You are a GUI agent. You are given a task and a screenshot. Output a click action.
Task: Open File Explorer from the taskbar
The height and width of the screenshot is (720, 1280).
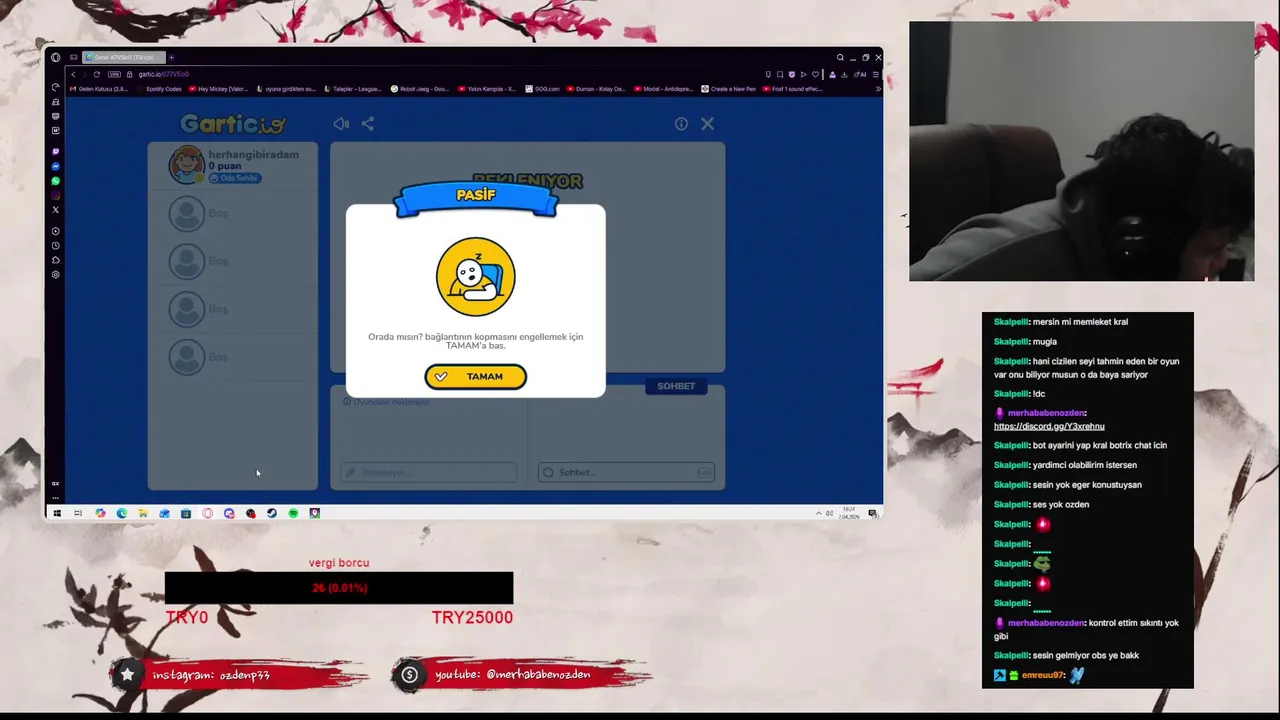tap(143, 513)
